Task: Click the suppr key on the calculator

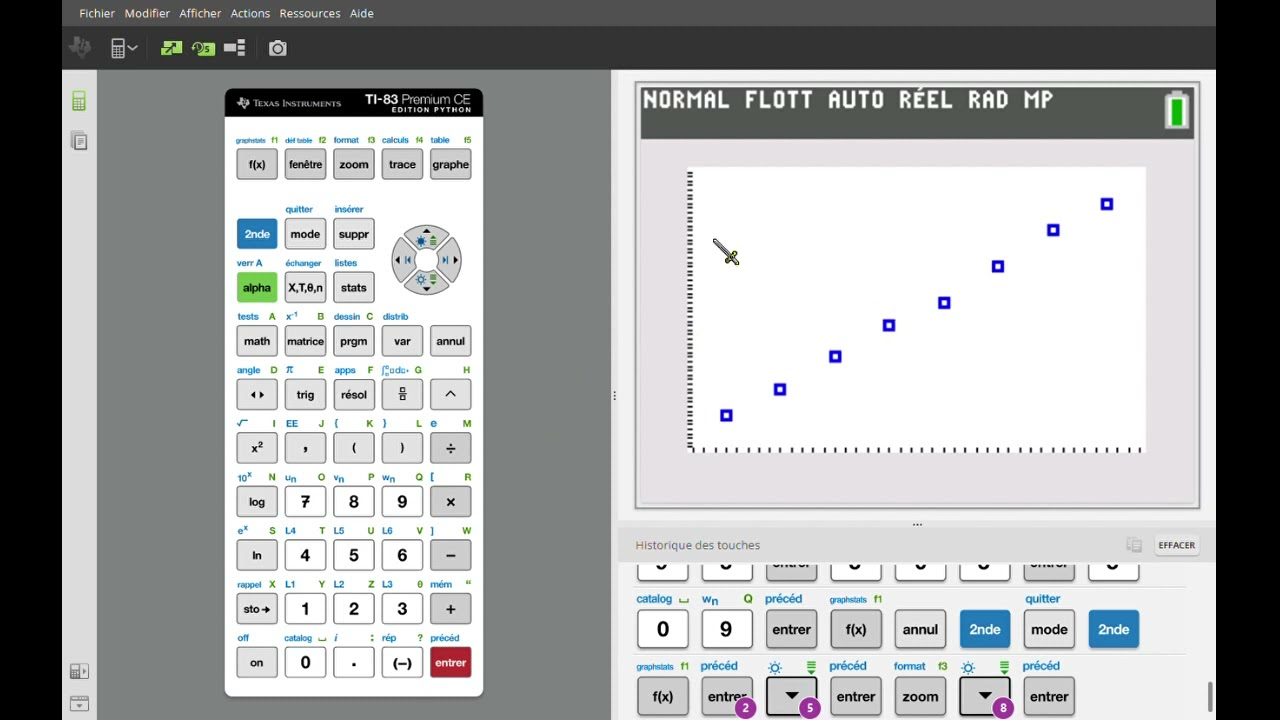Action: (354, 234)
